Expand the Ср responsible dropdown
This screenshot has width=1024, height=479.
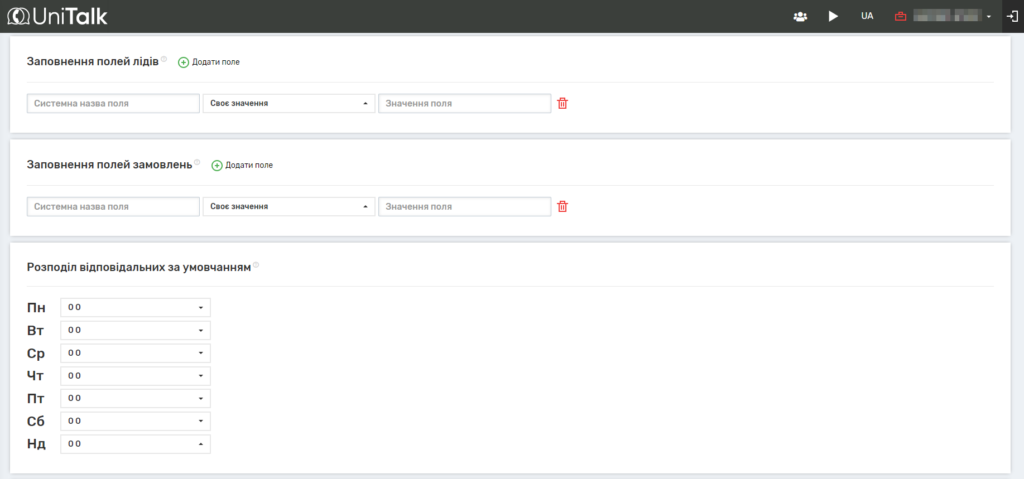[x=135, y=353]
